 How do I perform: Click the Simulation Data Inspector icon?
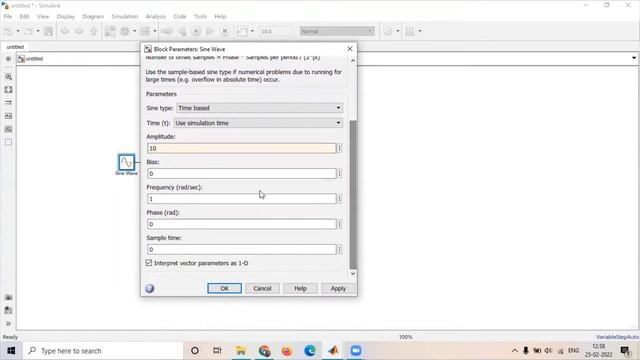pos(242,31)
